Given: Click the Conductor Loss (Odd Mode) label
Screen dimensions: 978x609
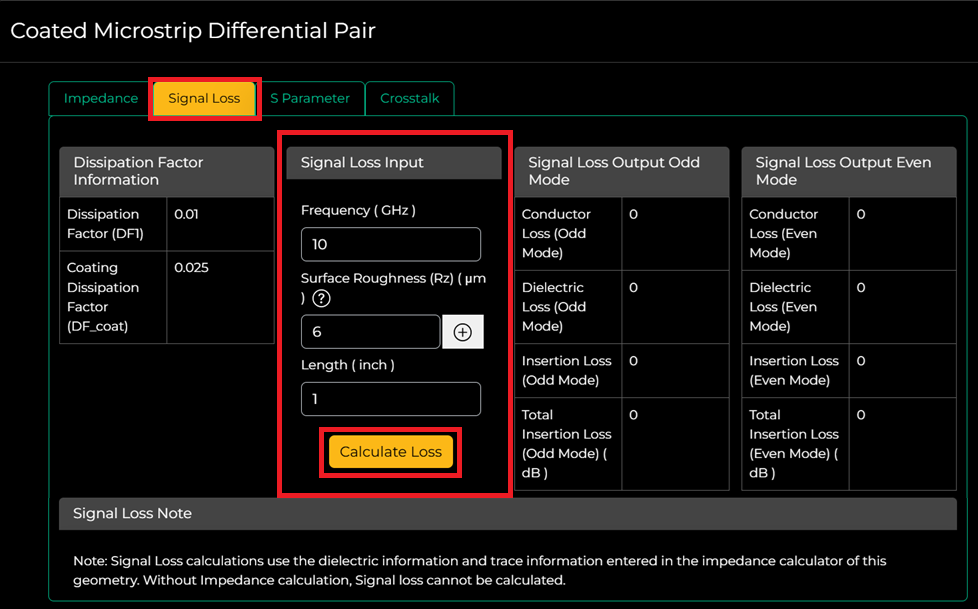Looking at the screenshot, I should (x=556, y=233).
